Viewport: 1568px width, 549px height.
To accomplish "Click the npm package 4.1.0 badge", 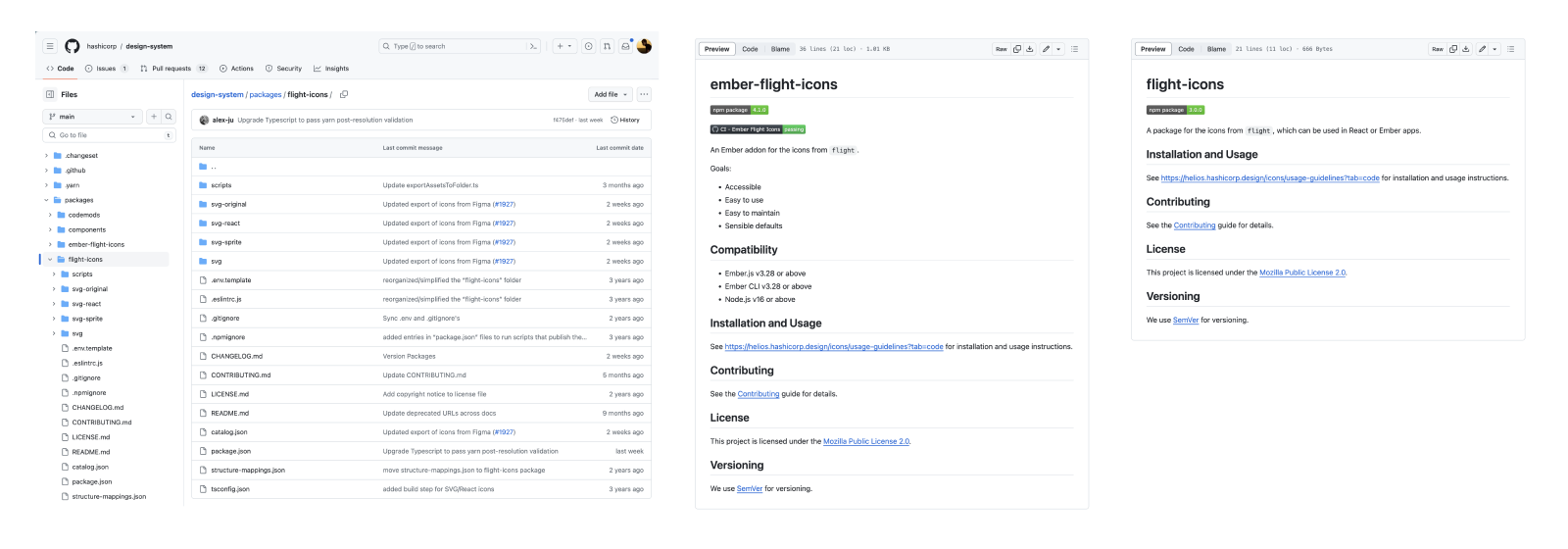I will [x=739, y=110].
